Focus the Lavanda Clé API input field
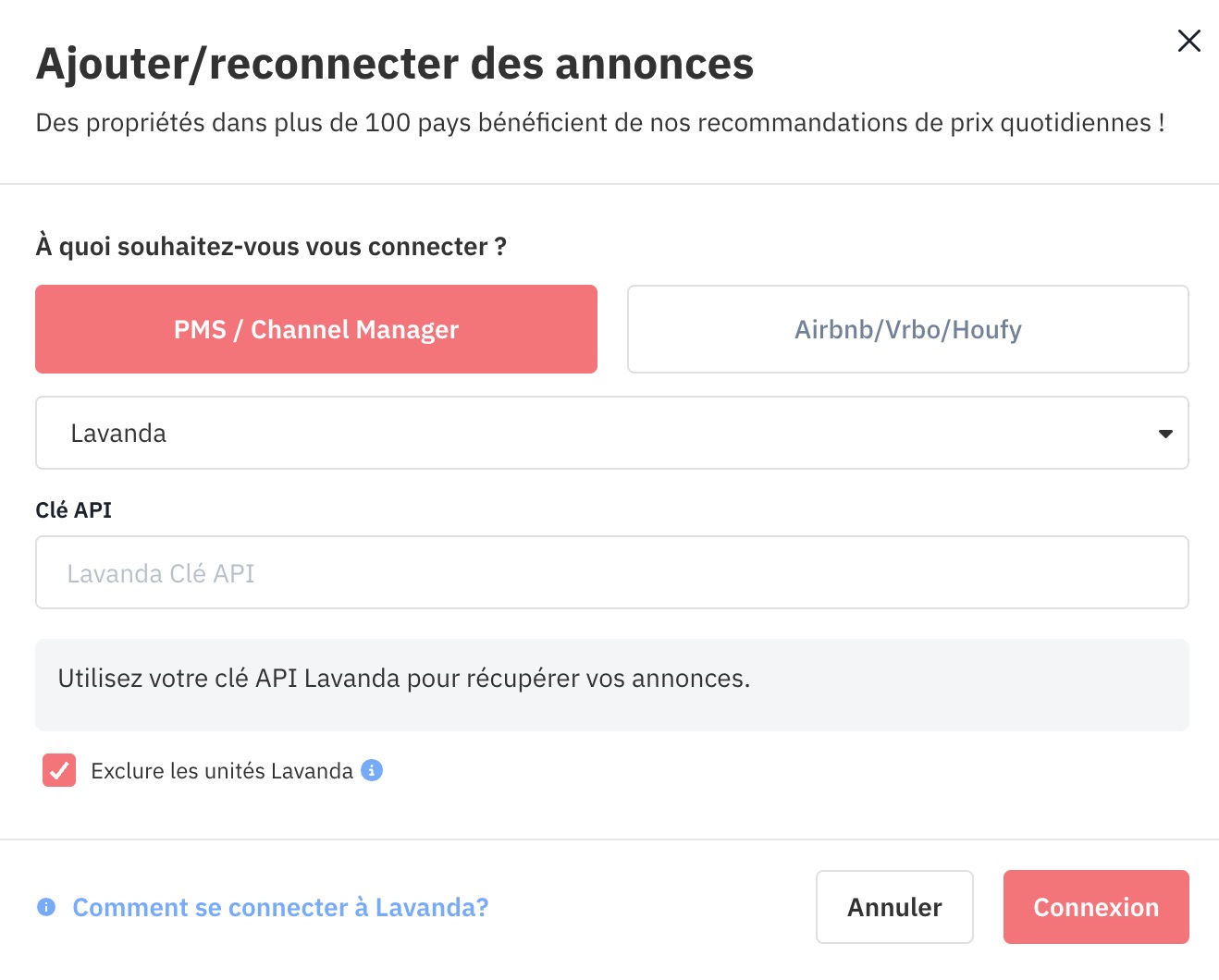This screenshot has width=1219, height=980. [x=610, y=573]
